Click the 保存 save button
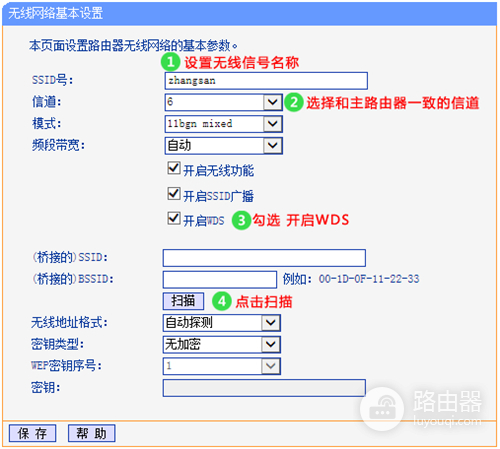 32,433
